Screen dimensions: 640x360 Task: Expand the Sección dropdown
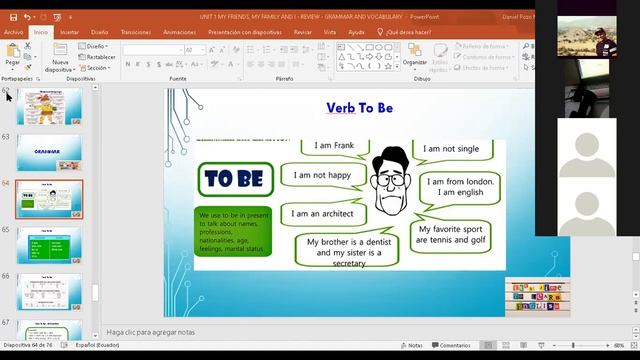click(95, 68)
